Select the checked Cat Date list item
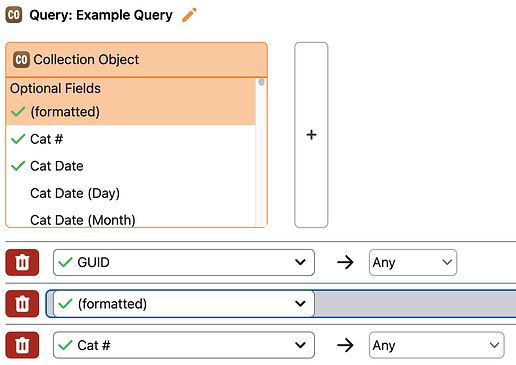Viewport: 516px width, 365px height. [x=131, y=166]
